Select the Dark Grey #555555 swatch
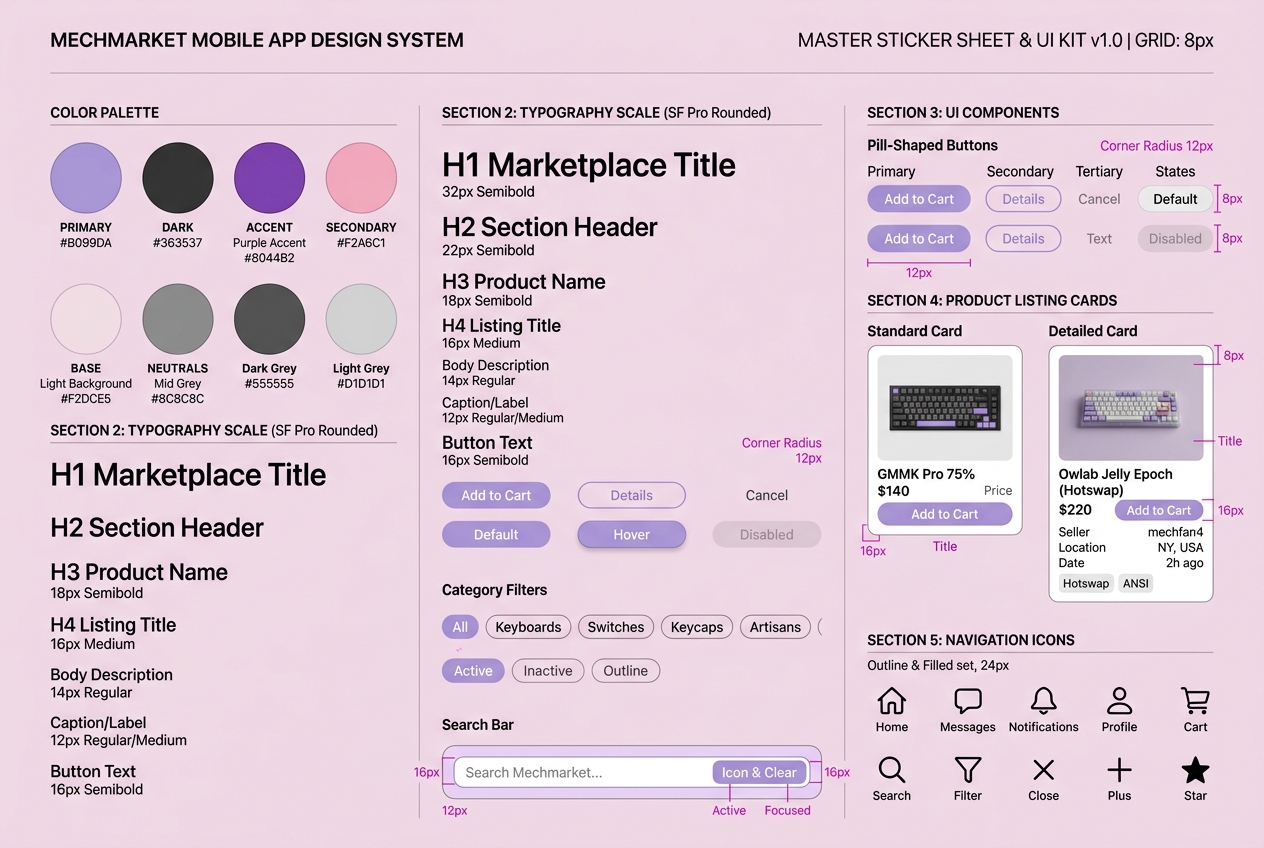The image size is (1264, 848). [x=270, y=319]
